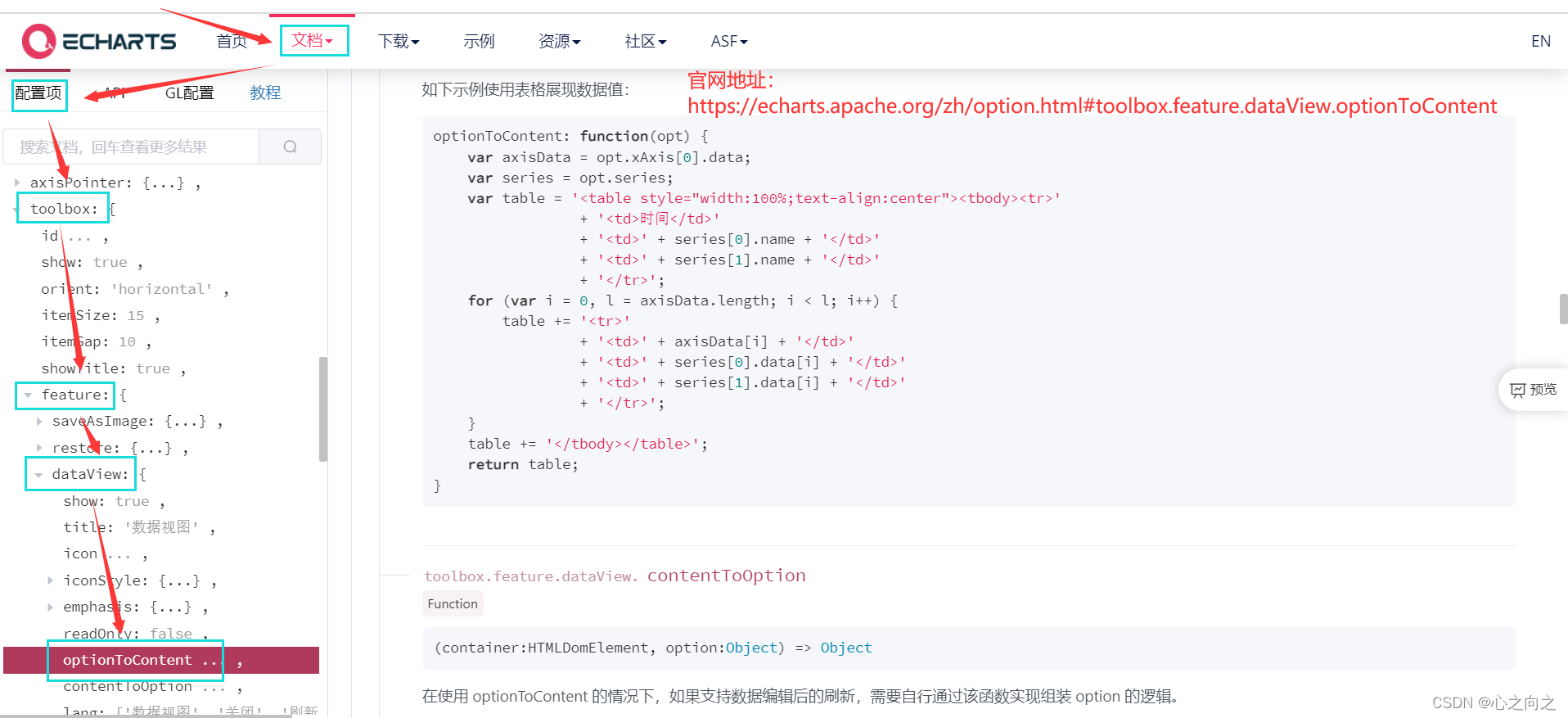Click the 'var series = opt.series;' line

tap(570, 178)
